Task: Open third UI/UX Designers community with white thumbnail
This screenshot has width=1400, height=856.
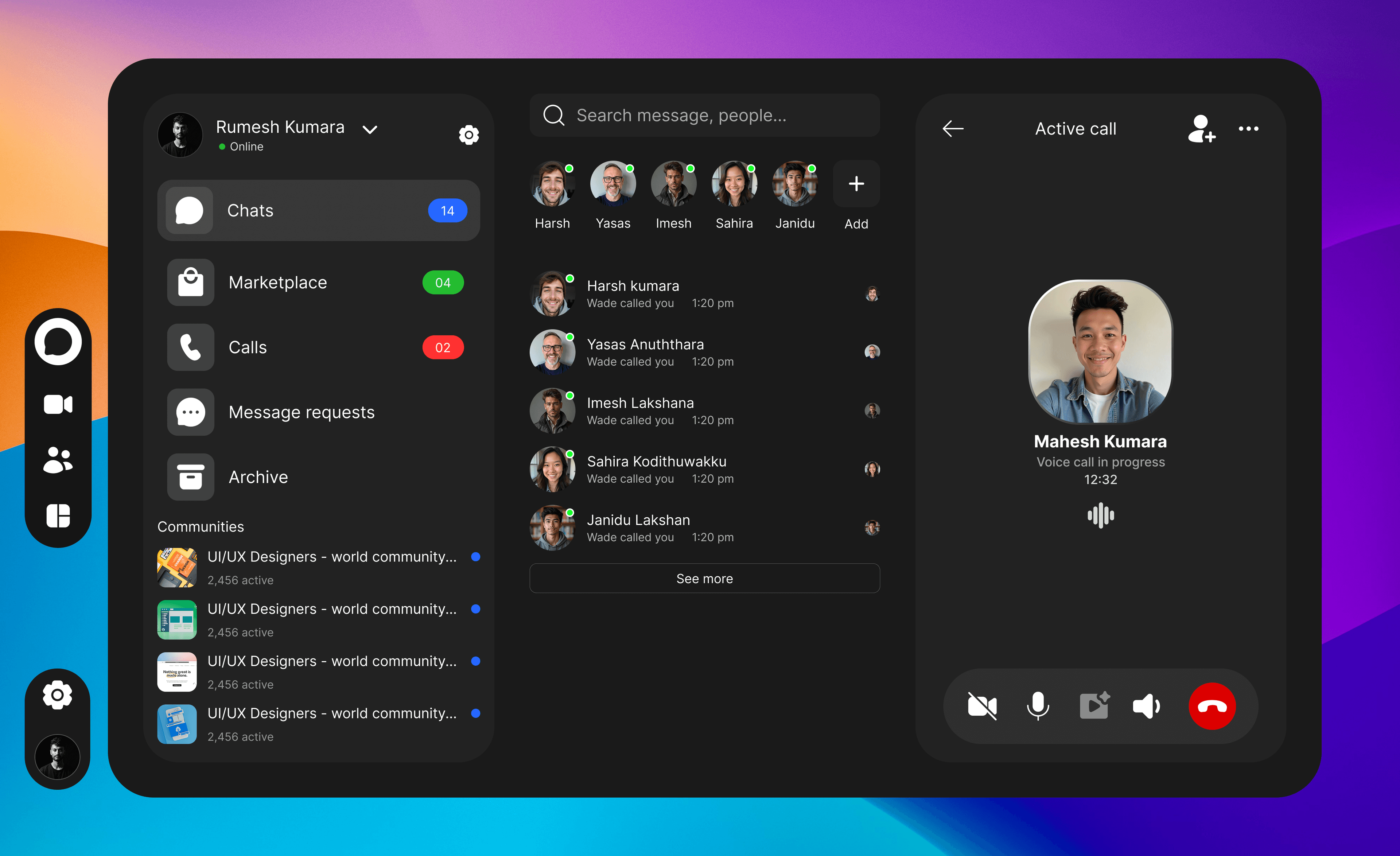Action: [x=319, y=673]
